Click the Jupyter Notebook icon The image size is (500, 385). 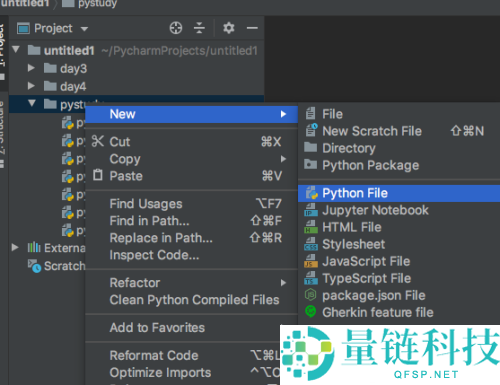point(311,210)
